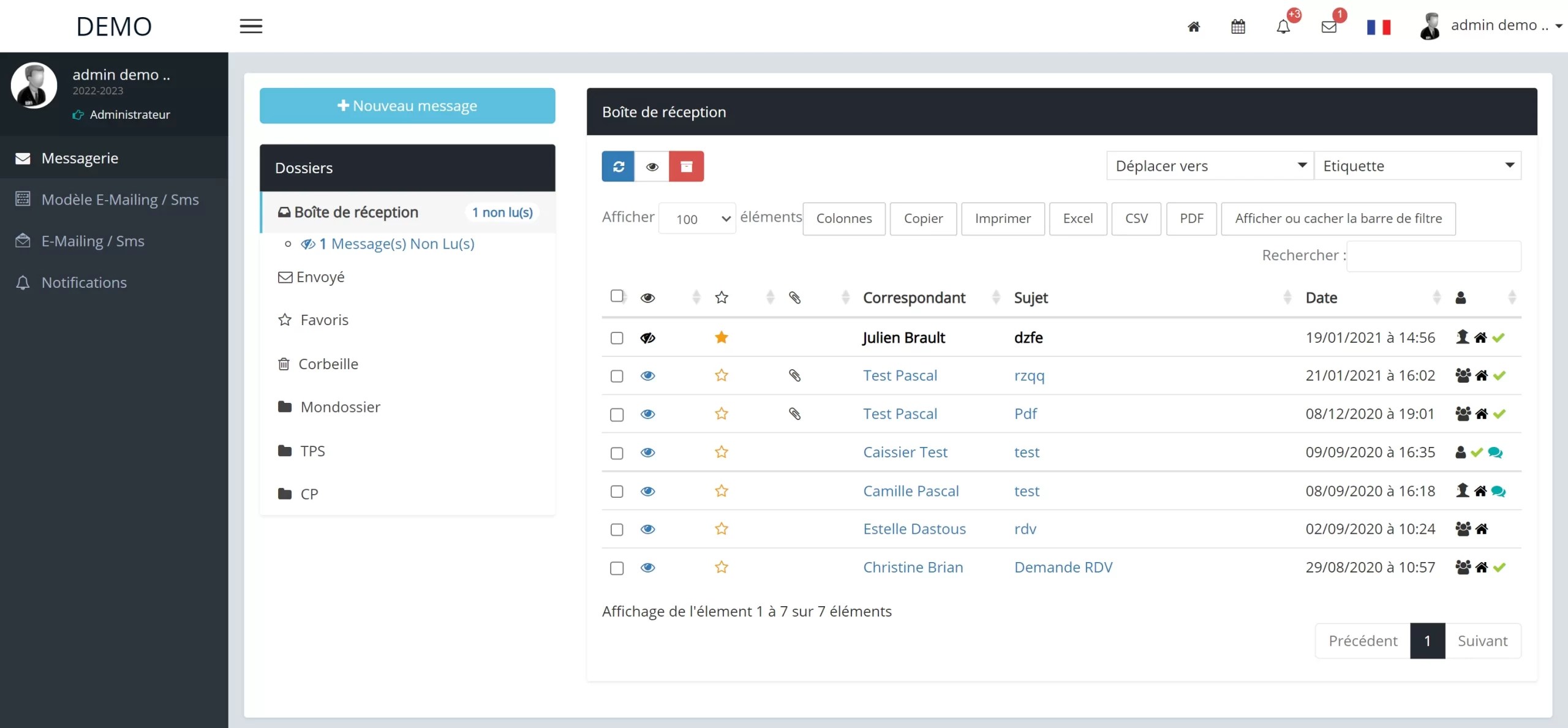Click the Rechercher search field
The height and width of the screenshot is (728, 1568).
(1433, 256)
